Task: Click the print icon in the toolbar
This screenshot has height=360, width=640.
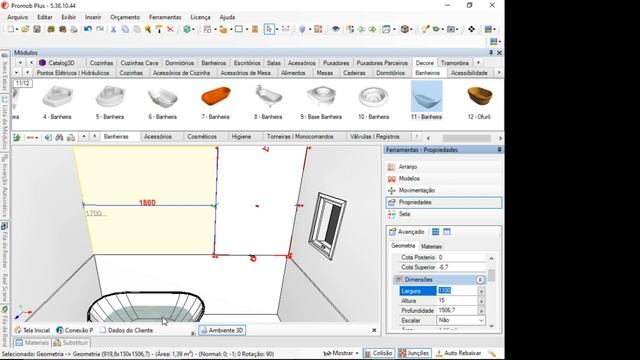Action: [x=74, y=29]
